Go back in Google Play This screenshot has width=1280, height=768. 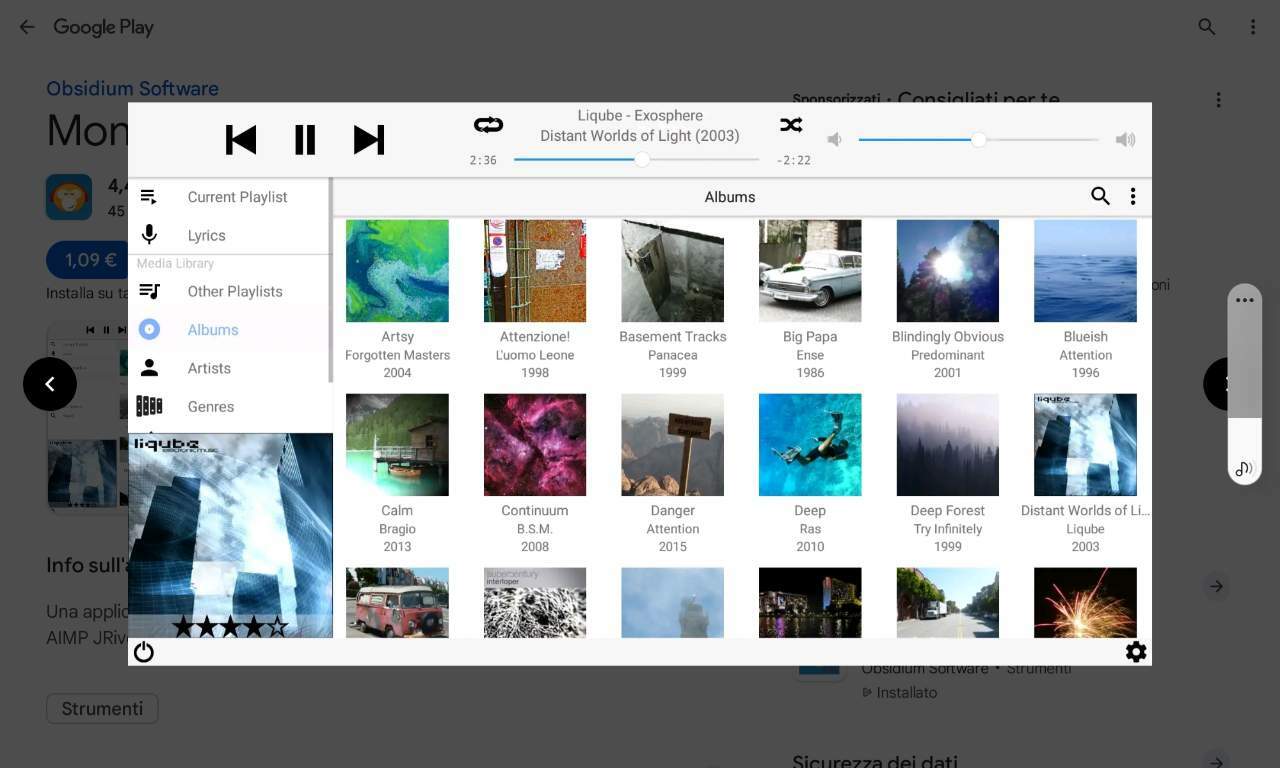coord(27,27)
